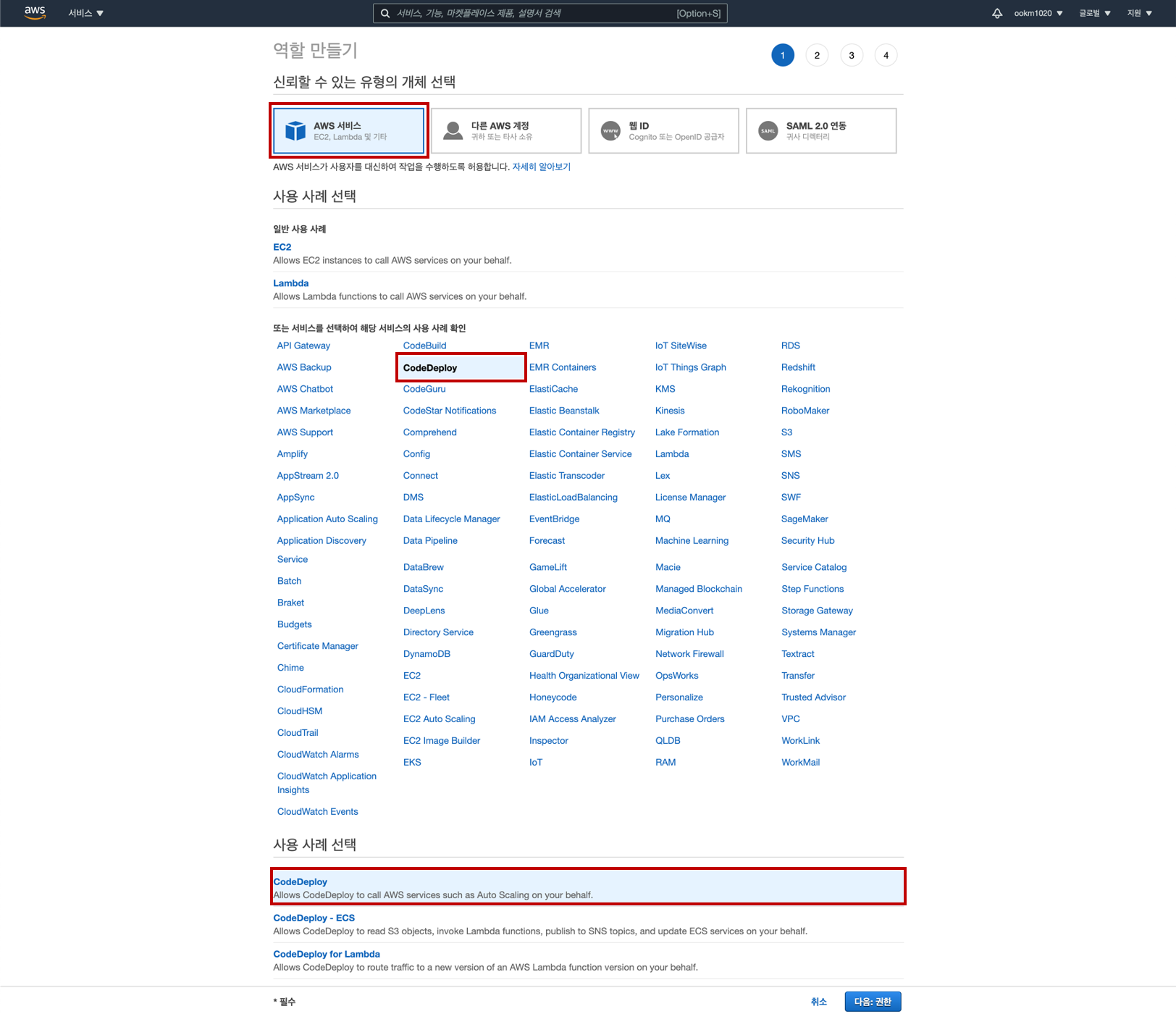Click the 취소 cancel button
The image size is (1176, 1014).
(819, 1002)
